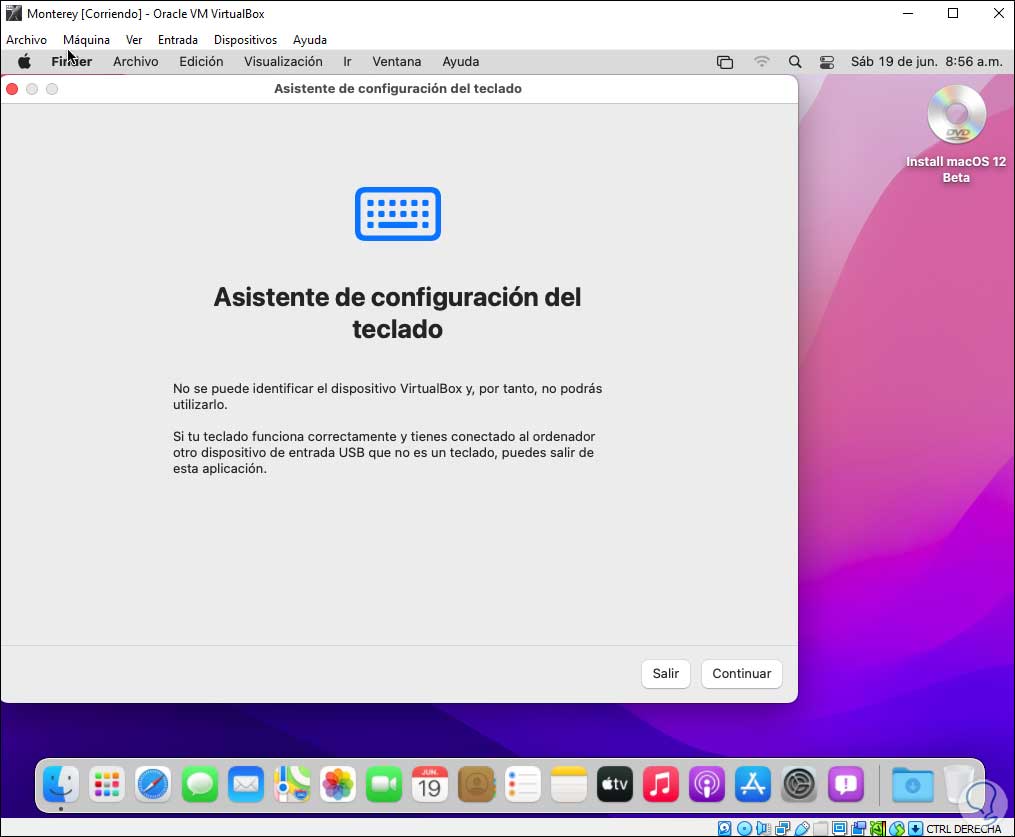Open the Music app in the Dock
1015x837 pixels.
coord(660,784)
